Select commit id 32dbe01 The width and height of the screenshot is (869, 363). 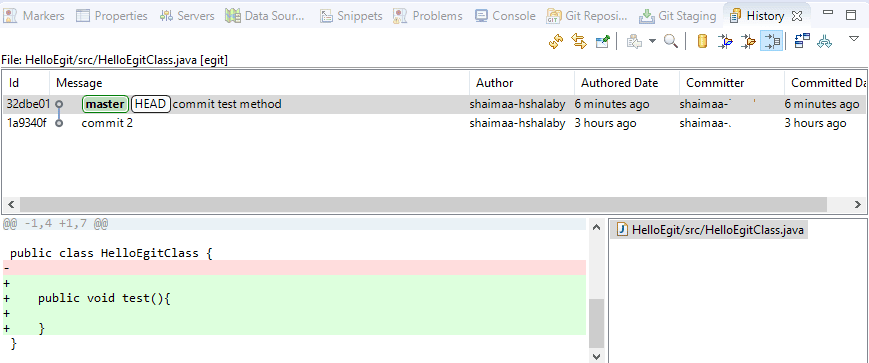pos(28,104)
